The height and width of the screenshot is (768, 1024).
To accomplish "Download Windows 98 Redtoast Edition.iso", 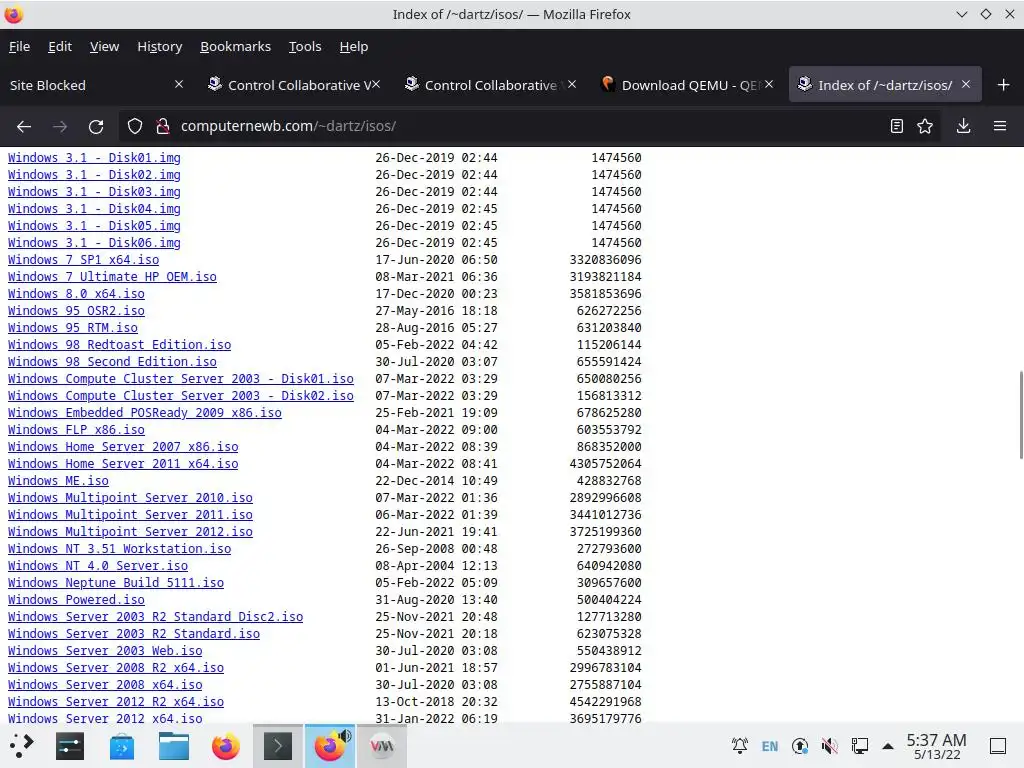I will [x=120, y=344].
